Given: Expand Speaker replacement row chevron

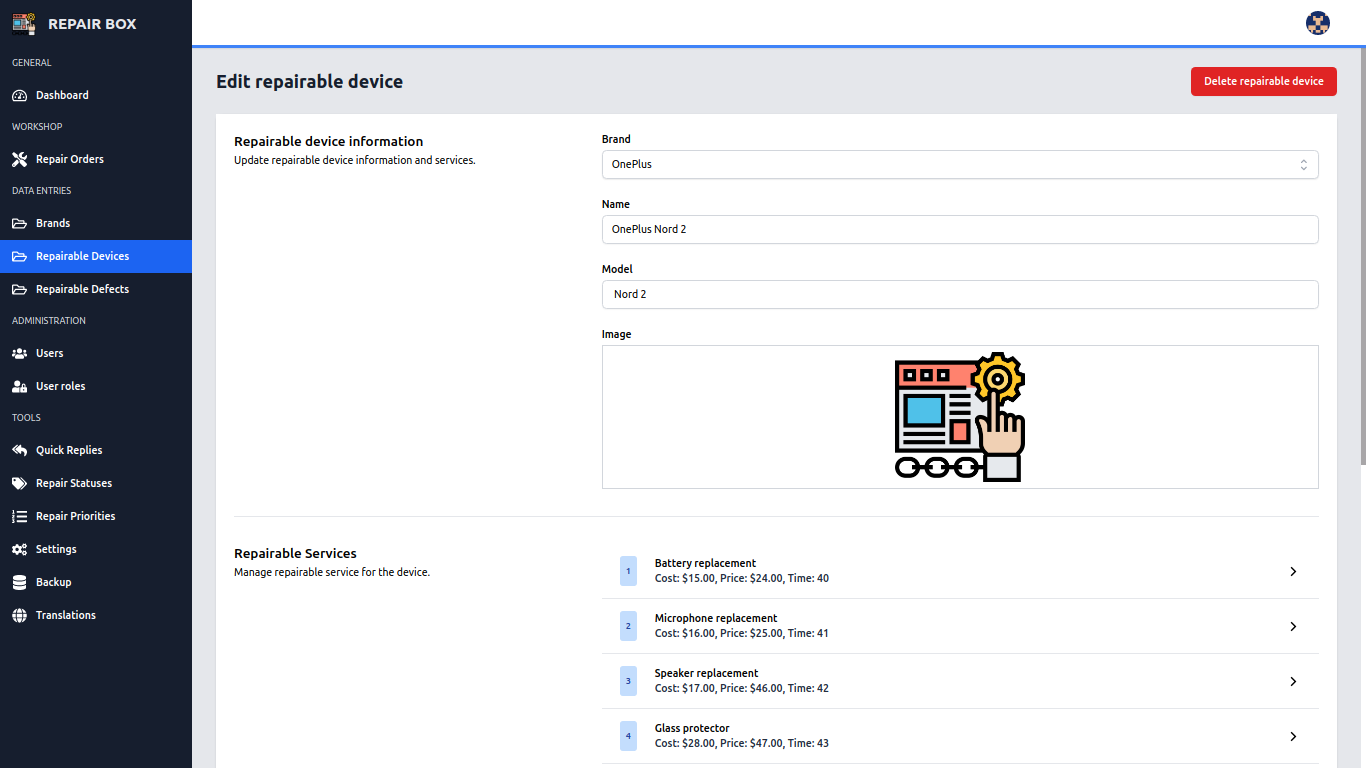Looking at the screenshot, I should click(1293, 682).
